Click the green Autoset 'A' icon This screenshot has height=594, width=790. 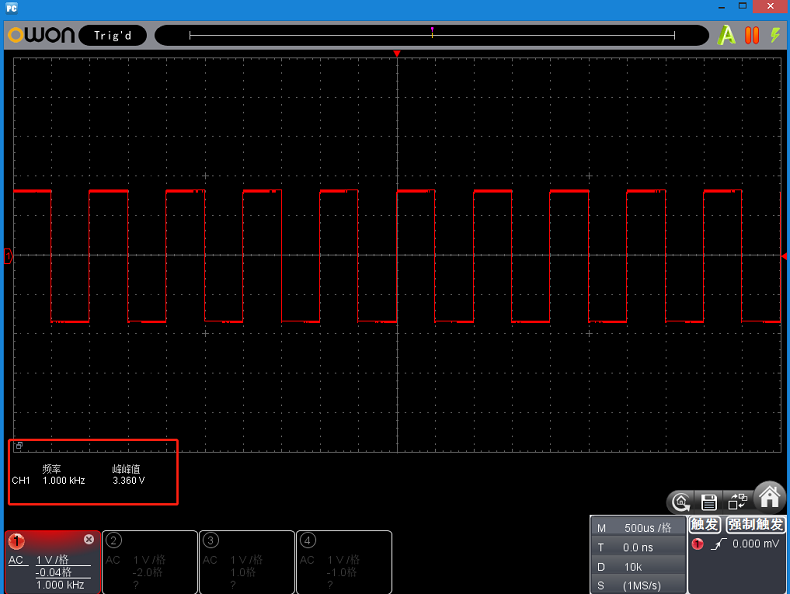(x=727, y=35)
